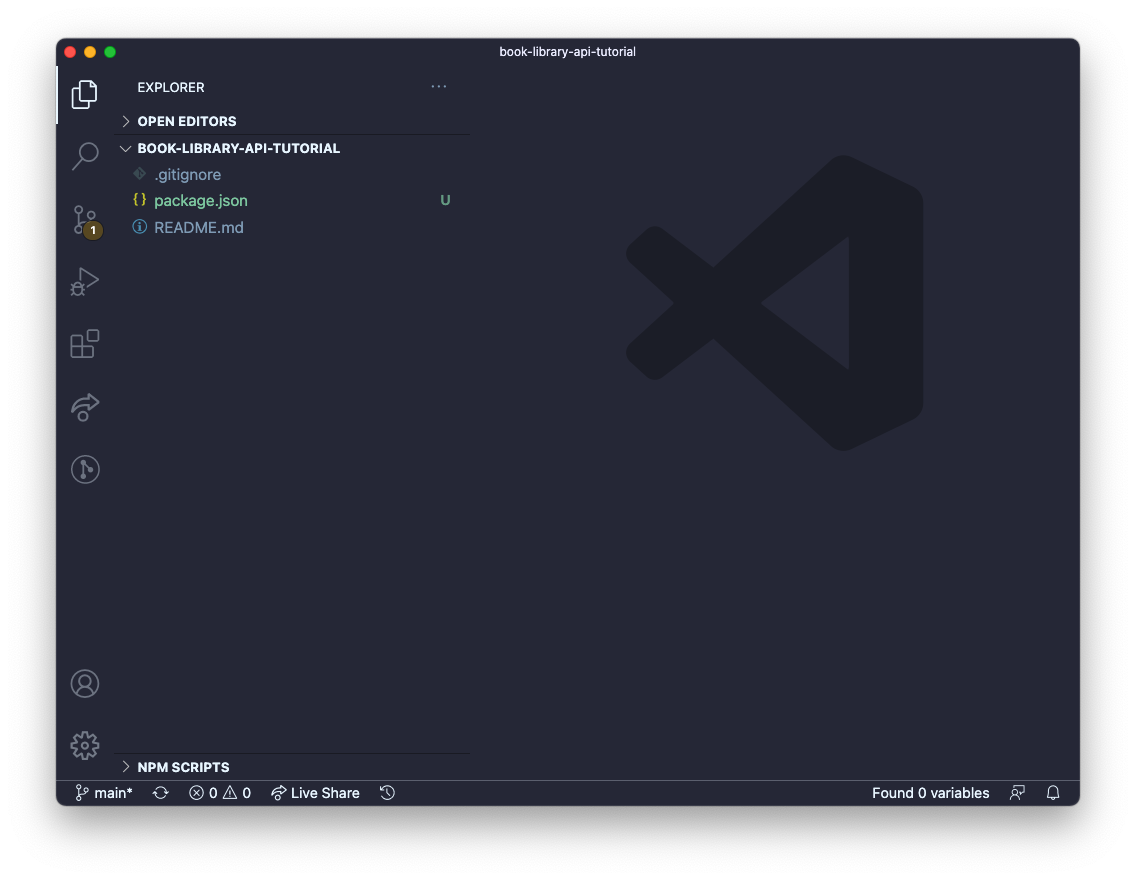This screenshot has width=1136, height=880.
Task: Collapse the BOOK-LIBRARY-API-TUTORIAL folder
Action: [292, 148]
